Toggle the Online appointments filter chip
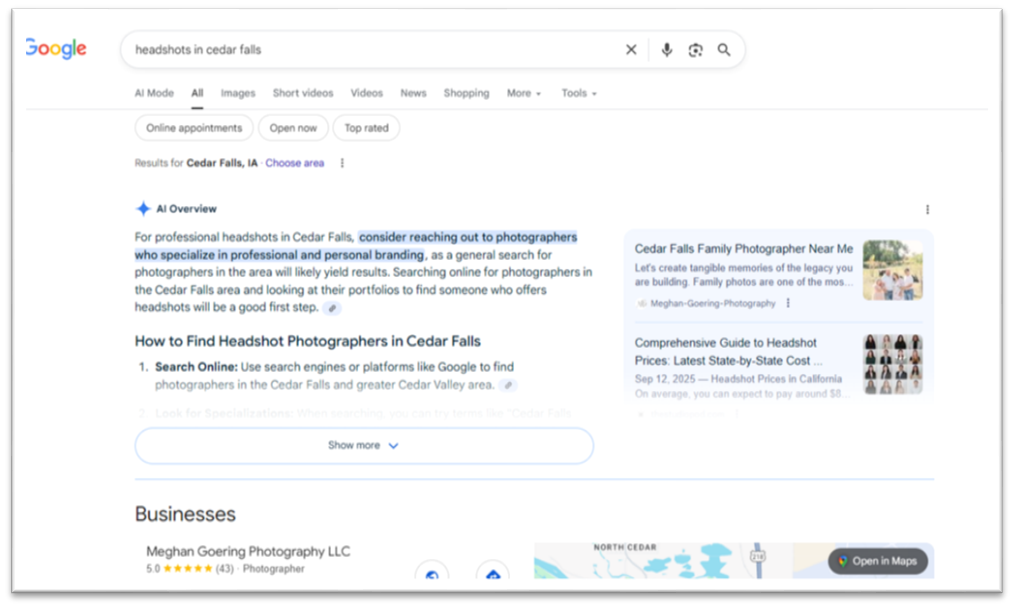The image size is (1013, 607). (x=194, y=128)
